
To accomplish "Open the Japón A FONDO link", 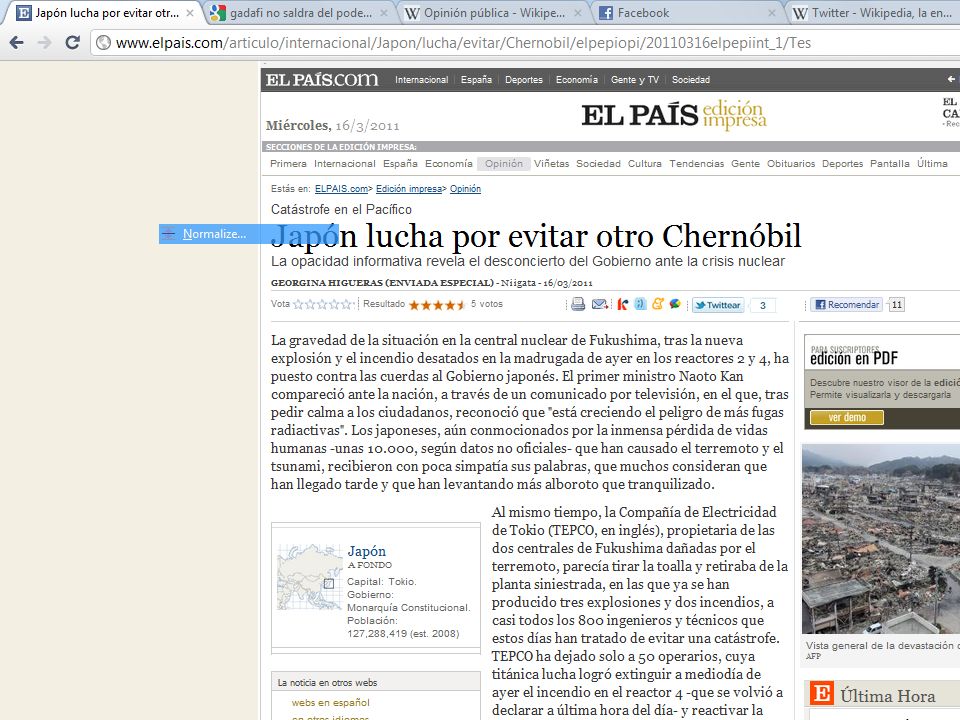I will point(367,551).
